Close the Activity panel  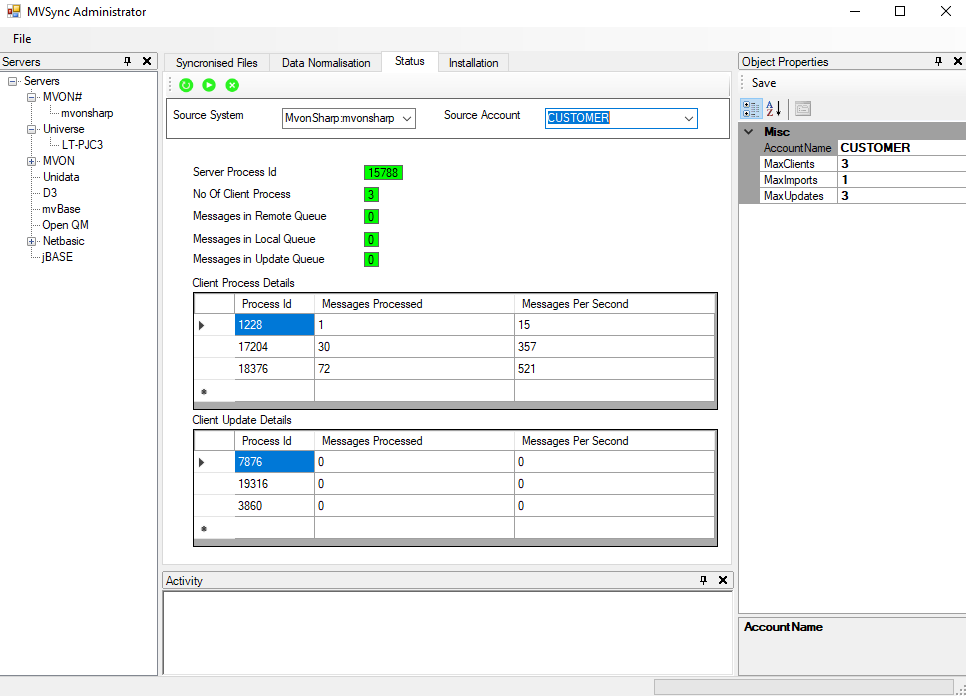pos(723,580)
